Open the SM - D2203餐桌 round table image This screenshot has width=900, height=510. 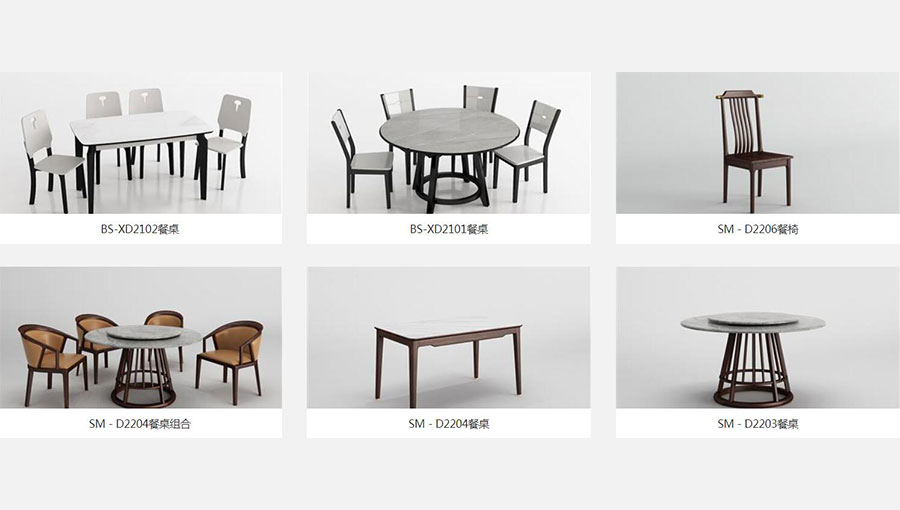point(758,337)
